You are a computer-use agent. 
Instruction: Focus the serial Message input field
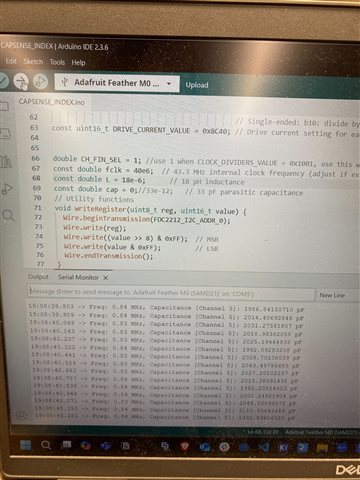tap(171, 293)
